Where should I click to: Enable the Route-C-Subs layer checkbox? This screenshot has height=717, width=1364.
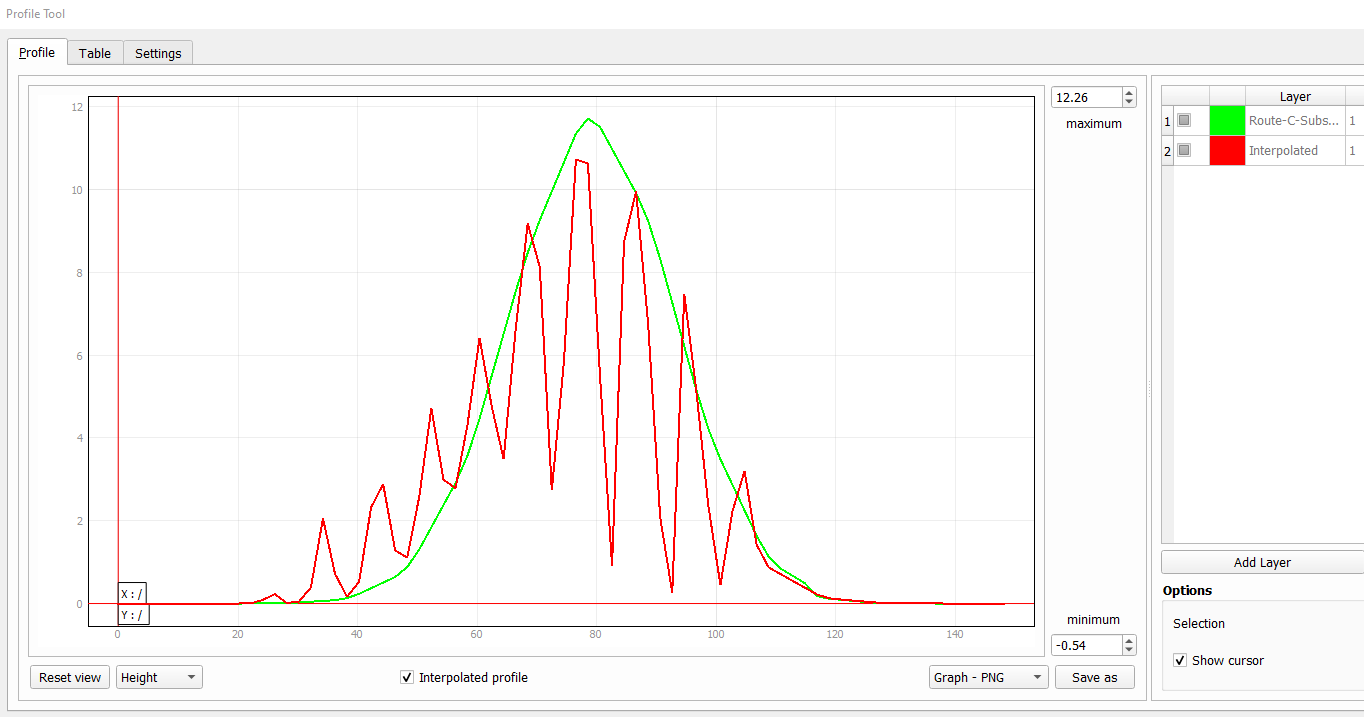[x=1185, y=120]
